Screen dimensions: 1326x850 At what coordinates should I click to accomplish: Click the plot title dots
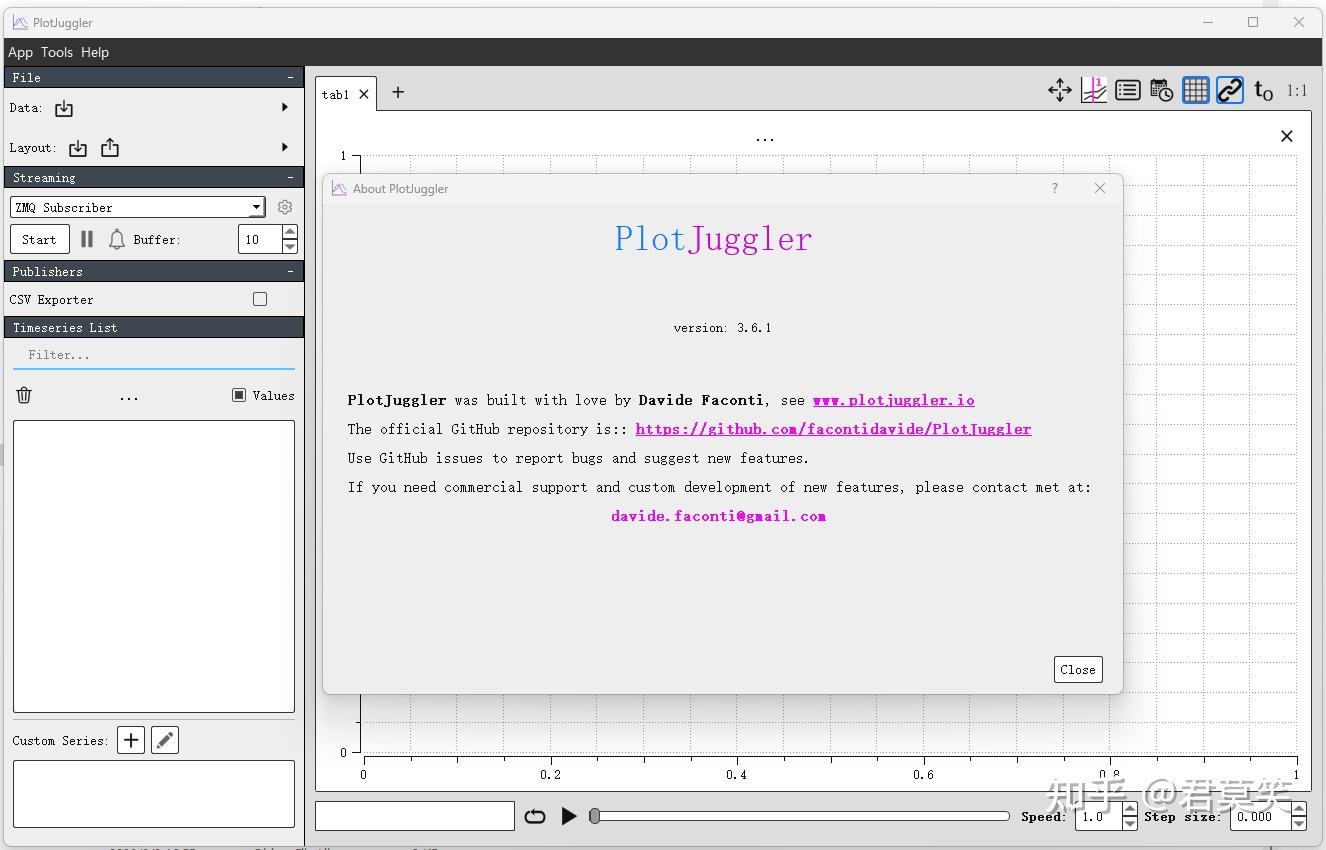(765, 139)
